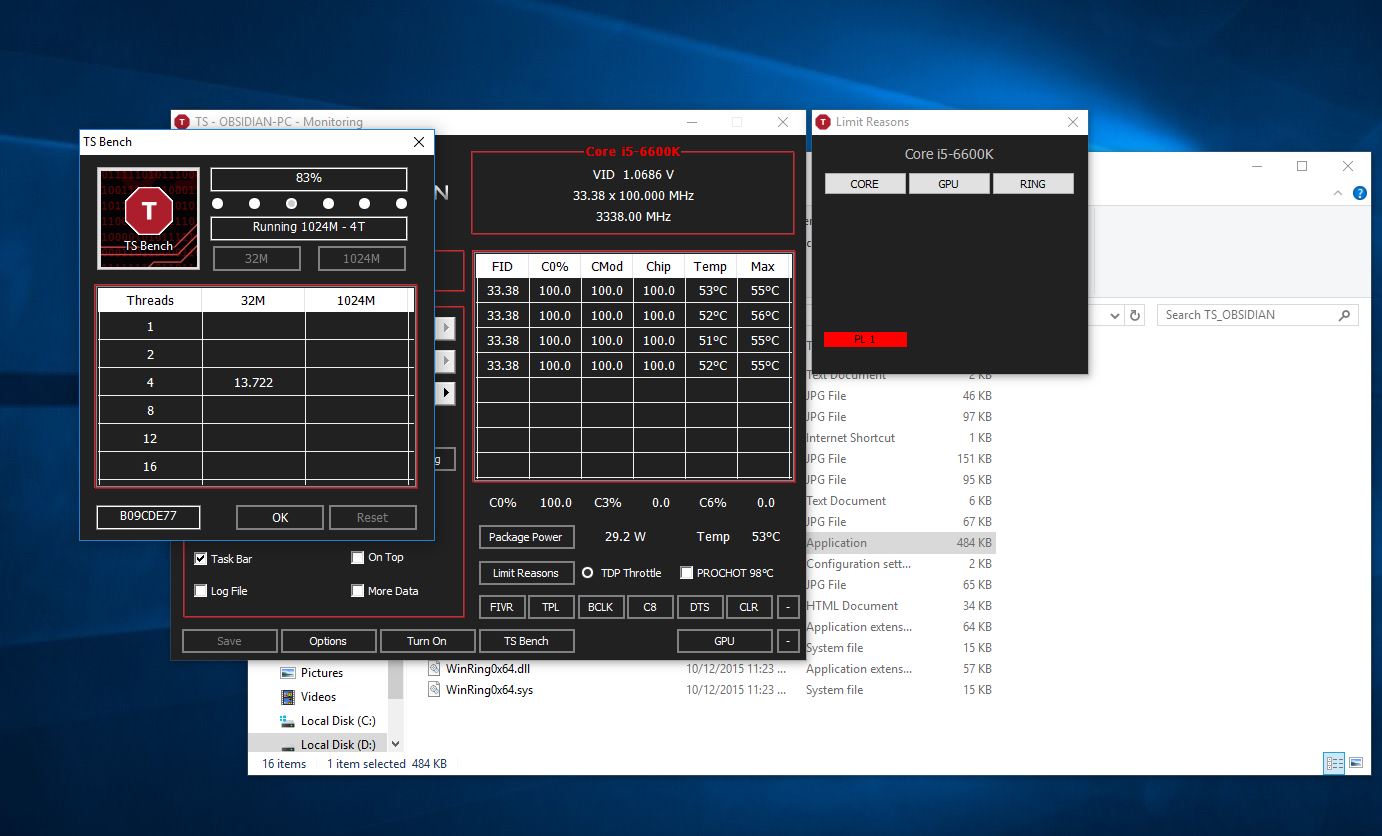Viewport: 1382px width, 836px height.
Task: Click OK in TS Bench dialog
Action: pyautogui.click(x=280, y=517)
